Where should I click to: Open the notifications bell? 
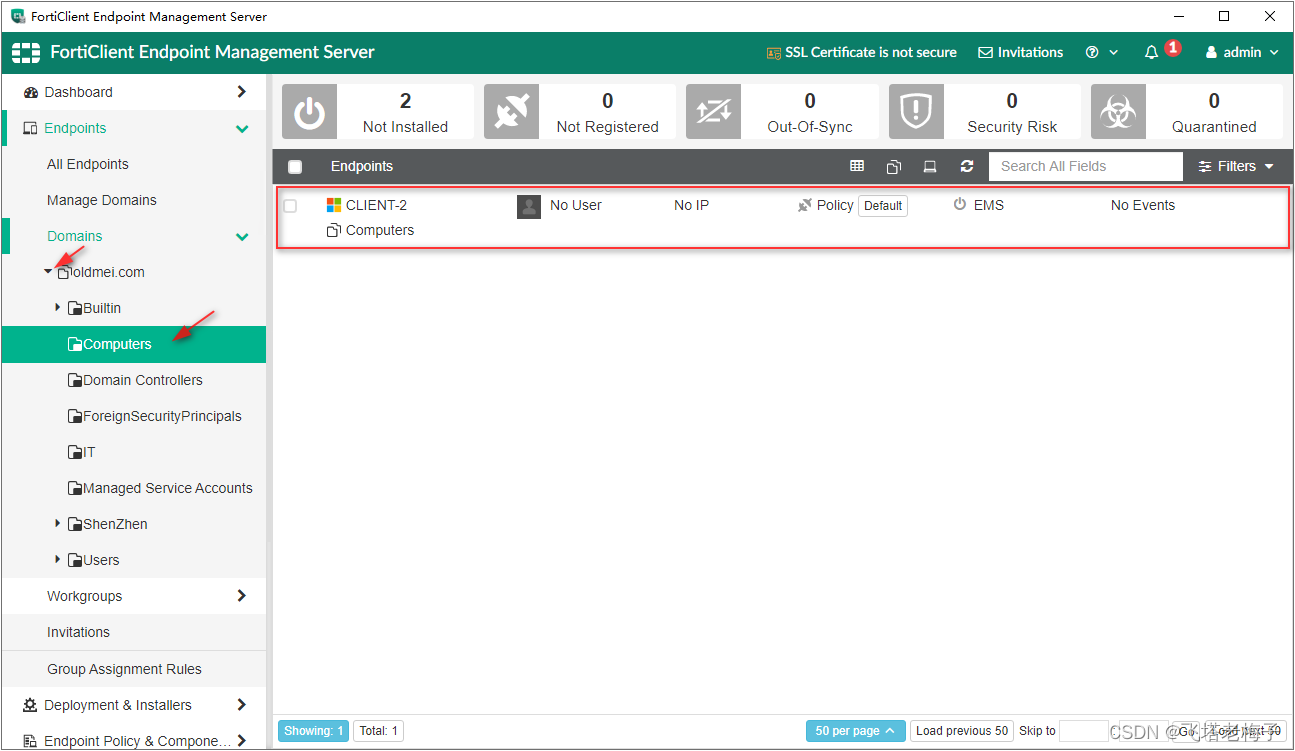tap(1152, 52)
